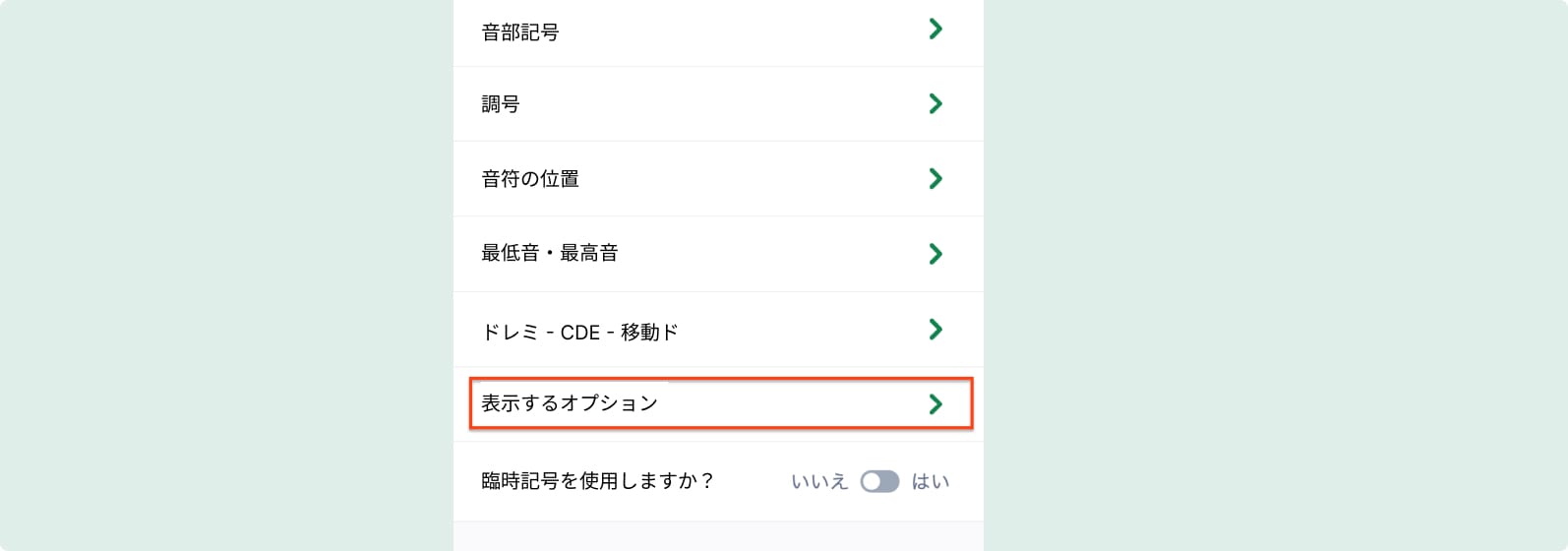Expand ドレミ - CDE - 移動ド using its chevron
Screen dimensions: 1568x551
(x=935, y=330)
